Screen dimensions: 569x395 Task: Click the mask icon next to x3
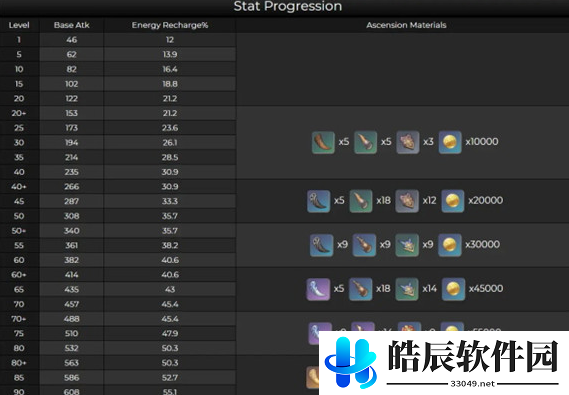click(408, 142)
